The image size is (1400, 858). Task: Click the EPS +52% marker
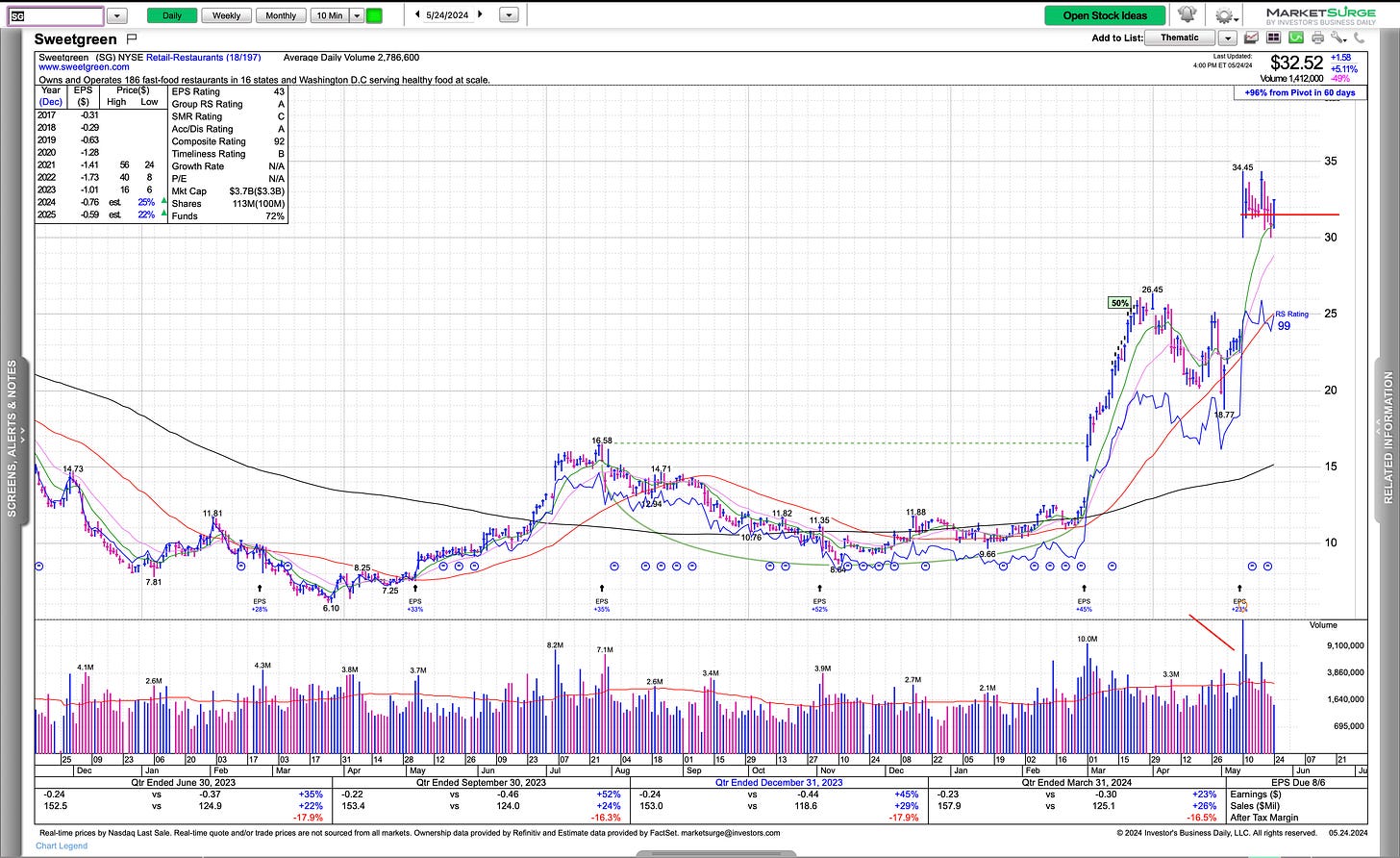[x=819, y=603]
